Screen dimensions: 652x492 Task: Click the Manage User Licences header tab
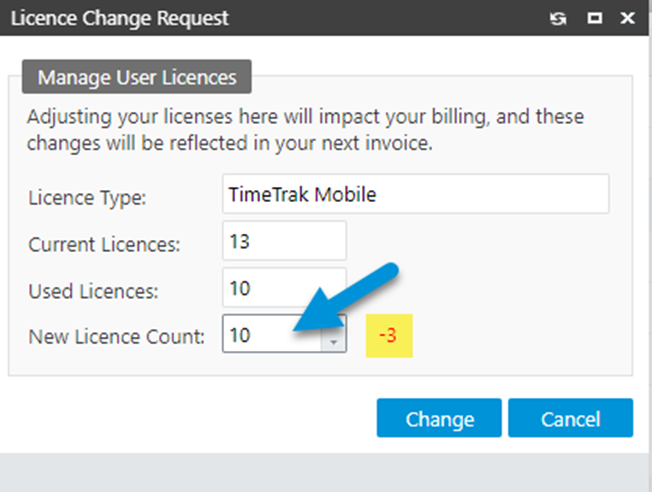pos(136,77)
